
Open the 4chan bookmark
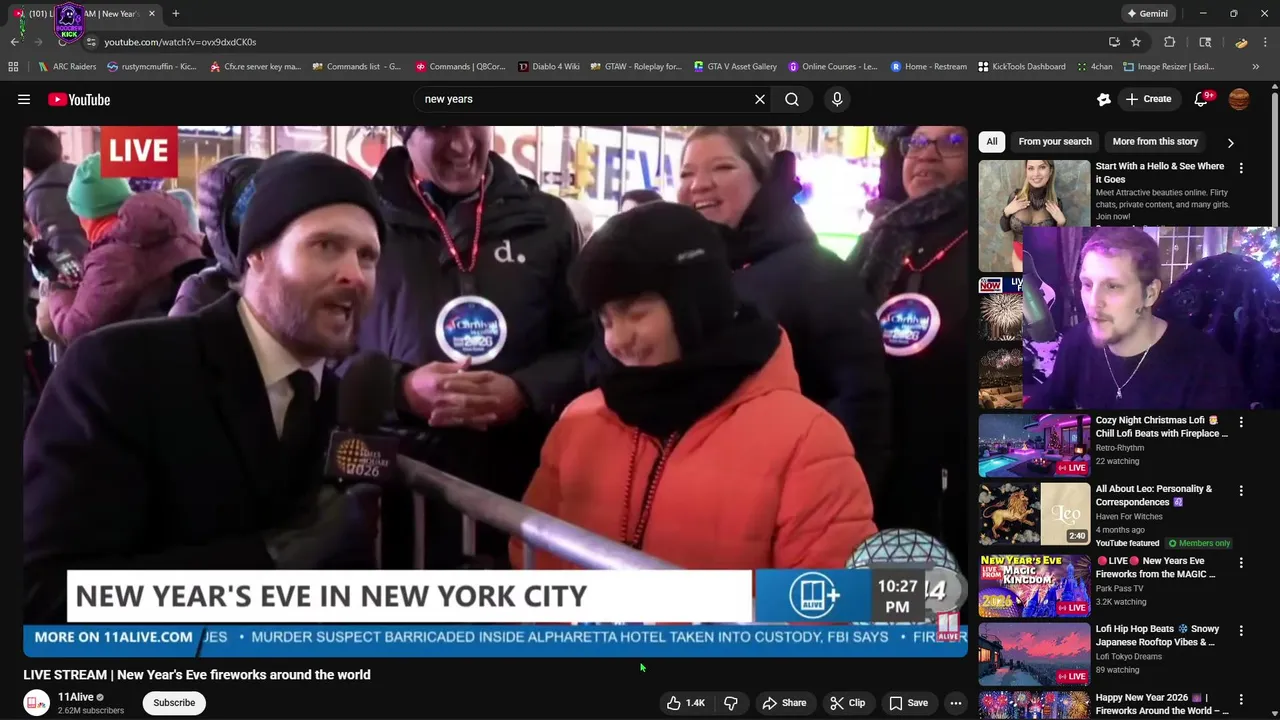[1094, 67]
